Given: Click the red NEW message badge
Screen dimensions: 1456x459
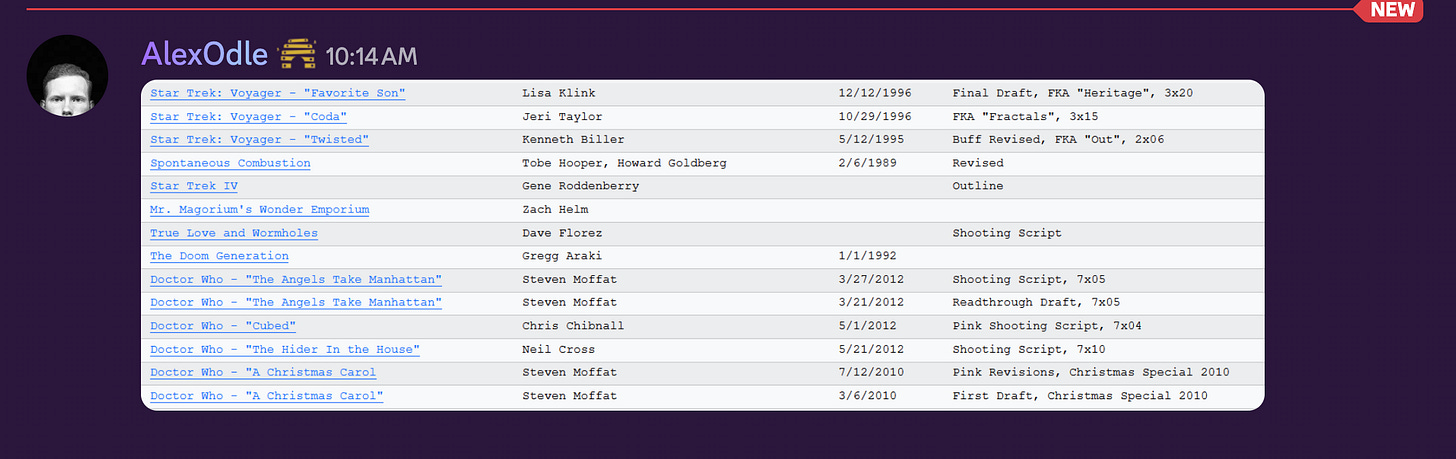Looking at the screenshot, I should pyautogui.click(x=1392, y=10).
